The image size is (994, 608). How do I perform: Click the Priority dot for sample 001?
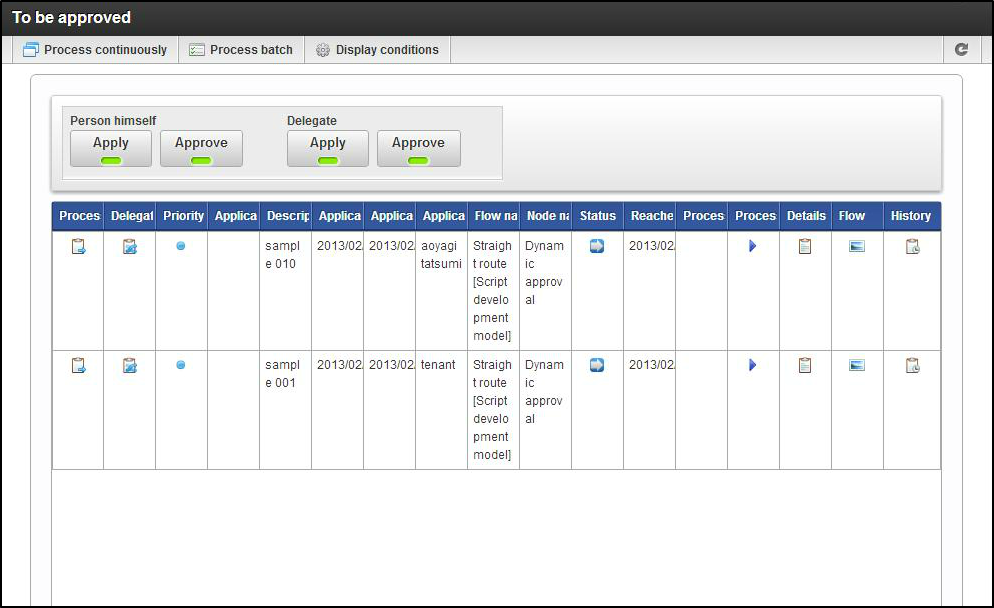pos(181,365)
